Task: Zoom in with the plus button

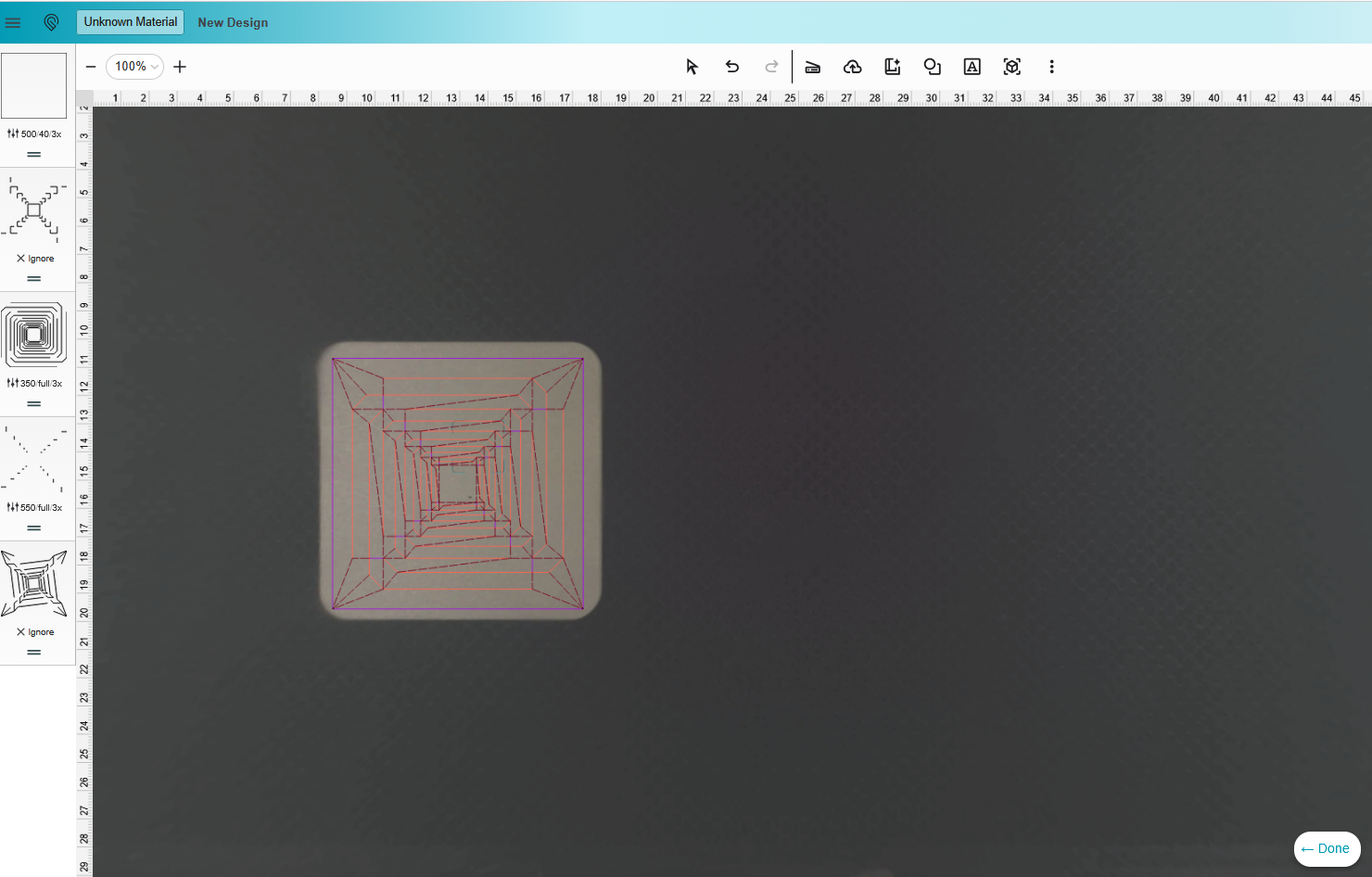Action: coord(180,67)
